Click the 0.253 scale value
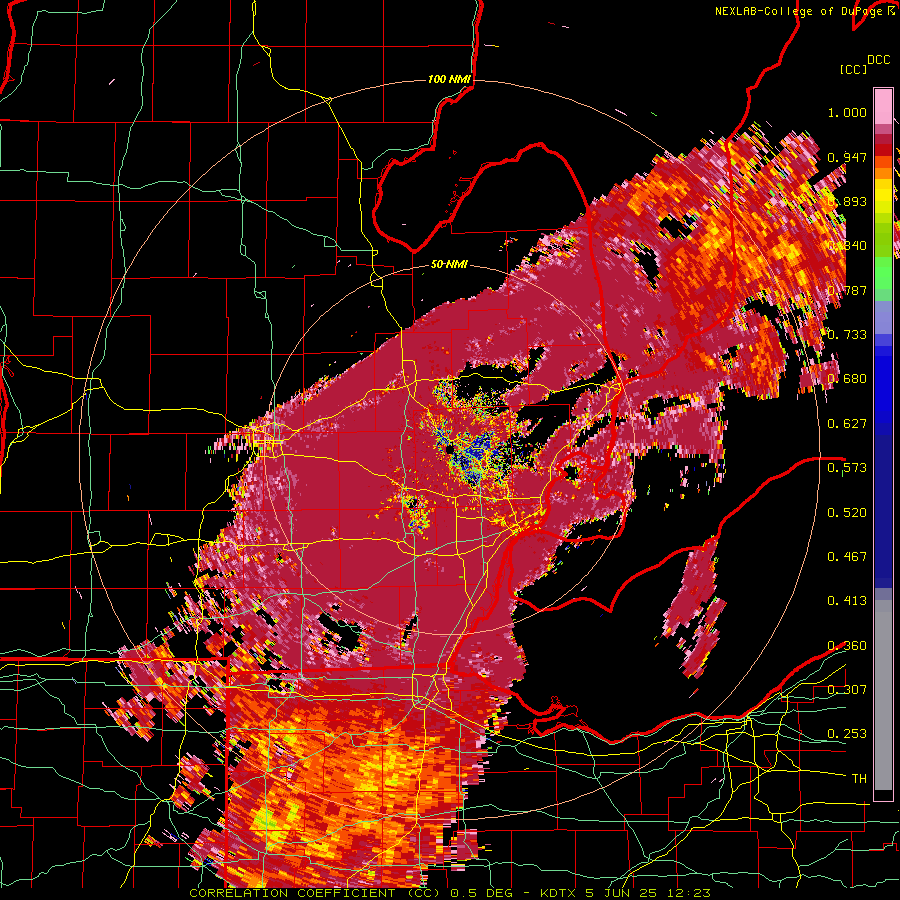Screen dimensions: 900x900 coord(847,734)
